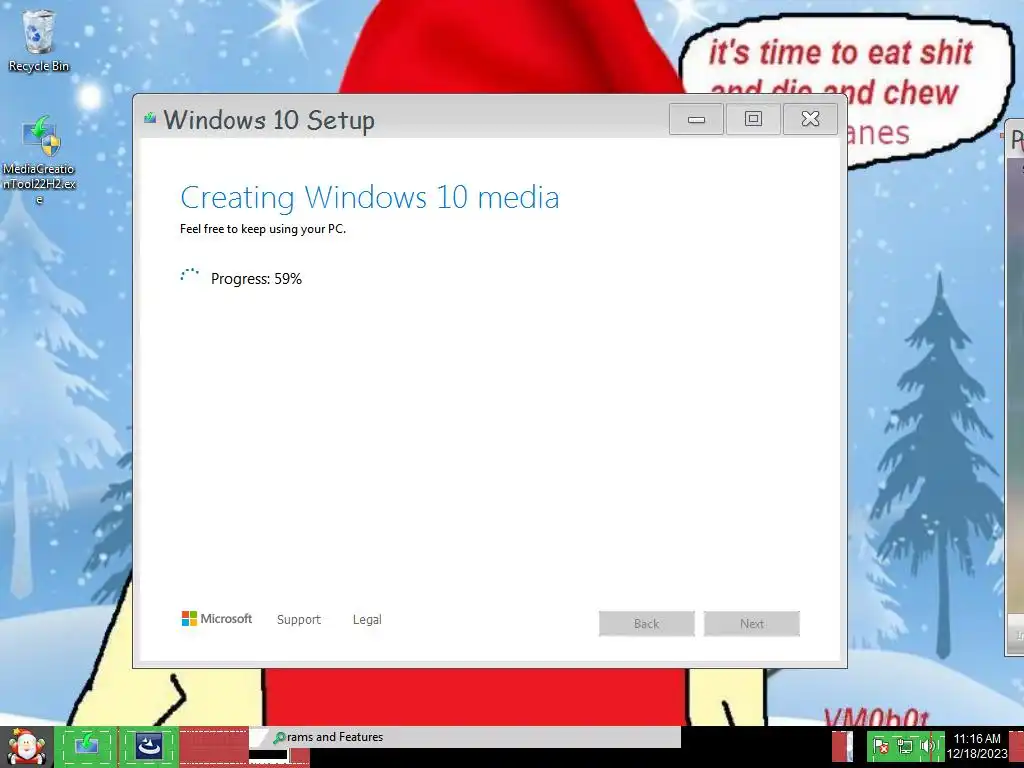Click the Windows 10 Setup title bar icon
This screenshot has width=1024, height=768.
150,118
